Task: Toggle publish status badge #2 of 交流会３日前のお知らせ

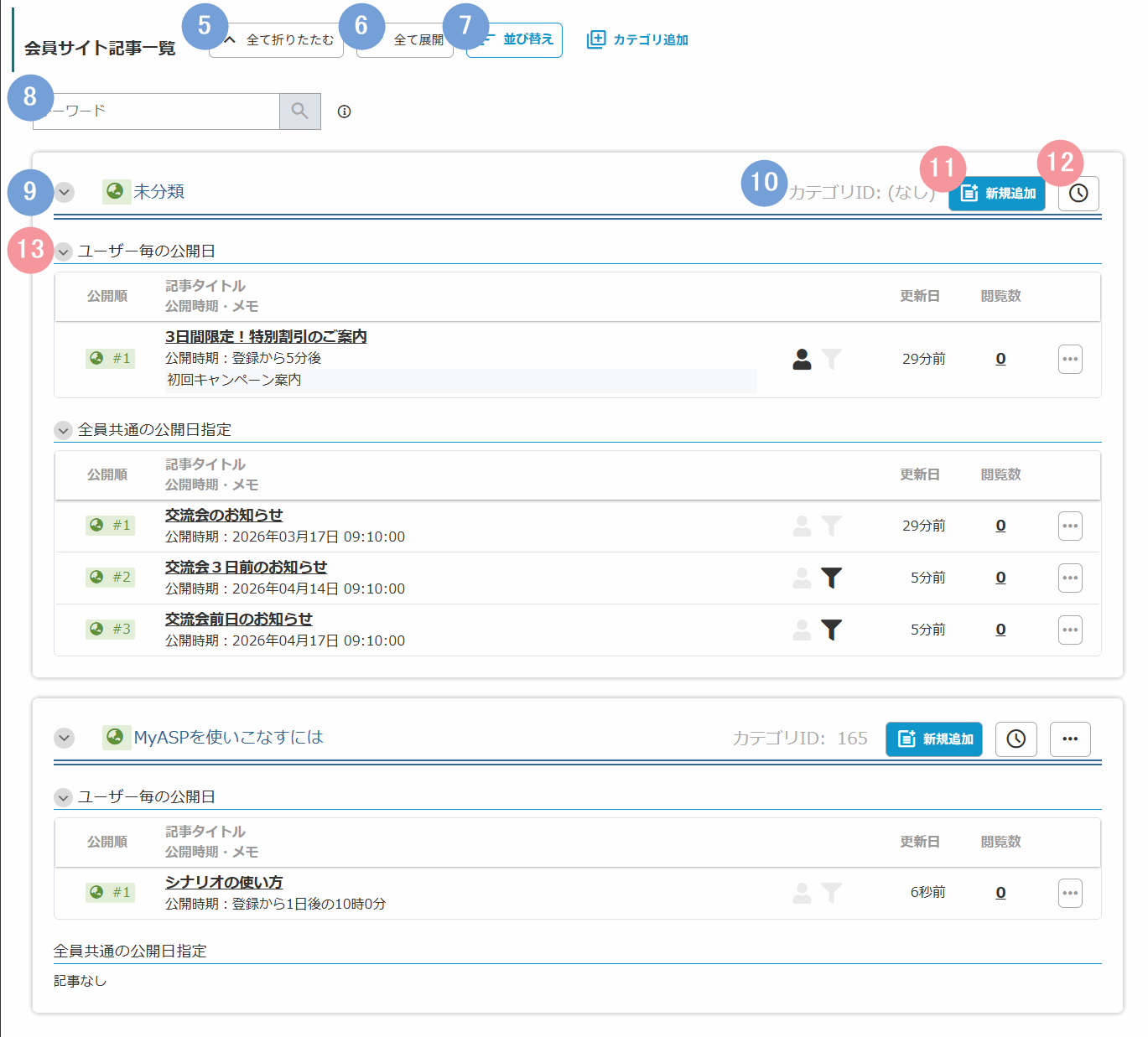Action: point(110,578)
